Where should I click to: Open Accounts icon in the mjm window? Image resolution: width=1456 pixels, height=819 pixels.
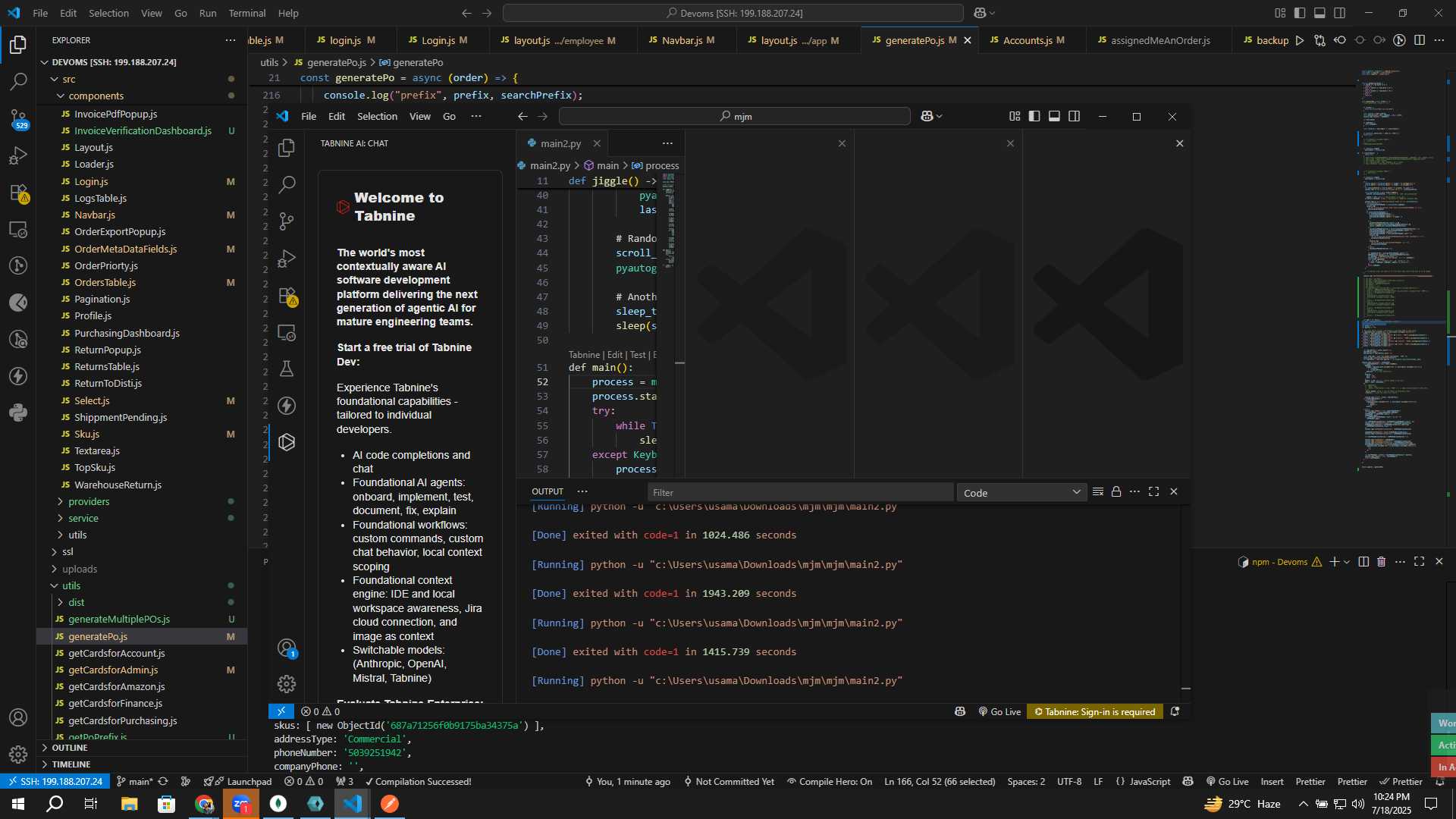287,648
